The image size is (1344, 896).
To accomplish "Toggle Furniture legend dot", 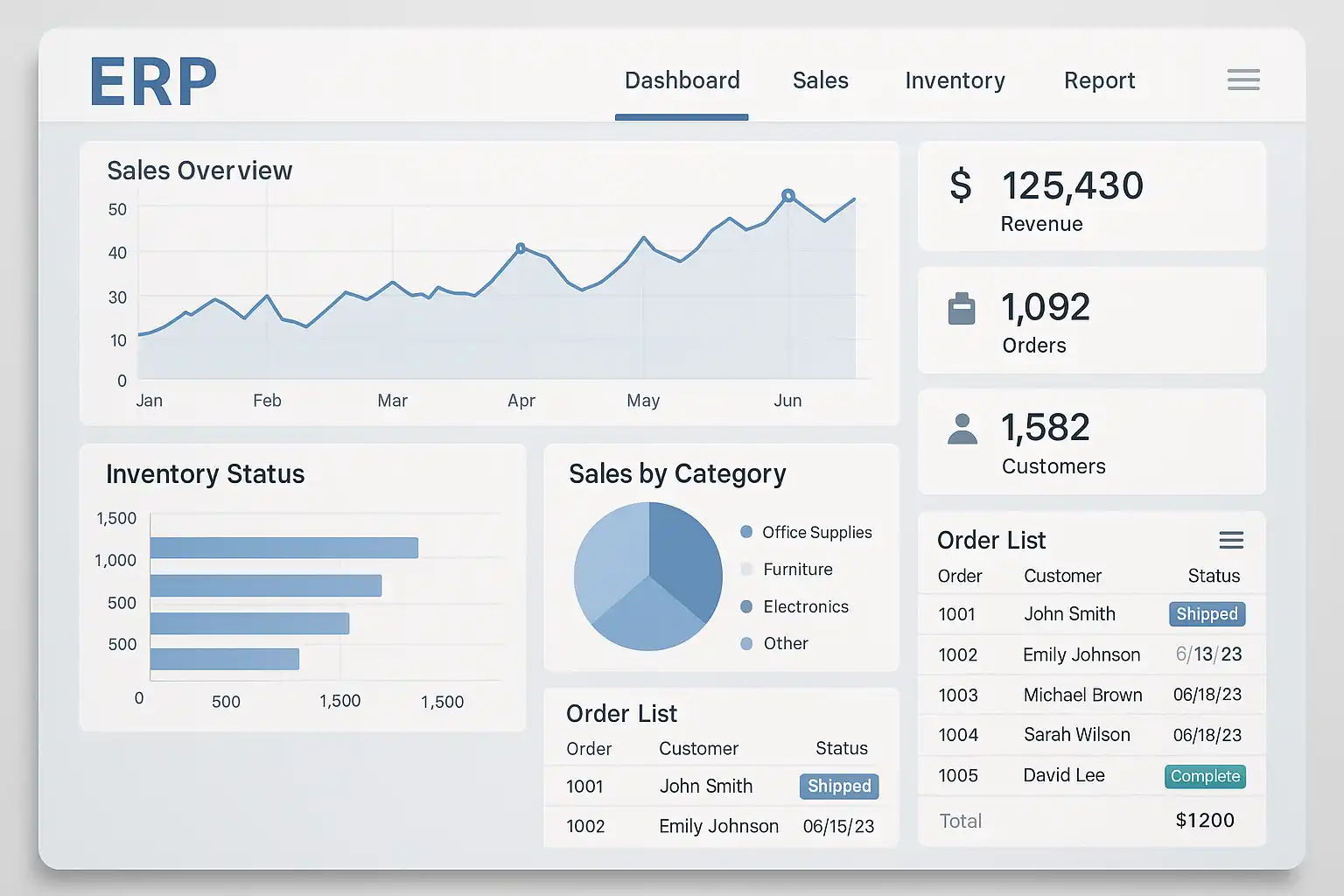I will point(746,570).
